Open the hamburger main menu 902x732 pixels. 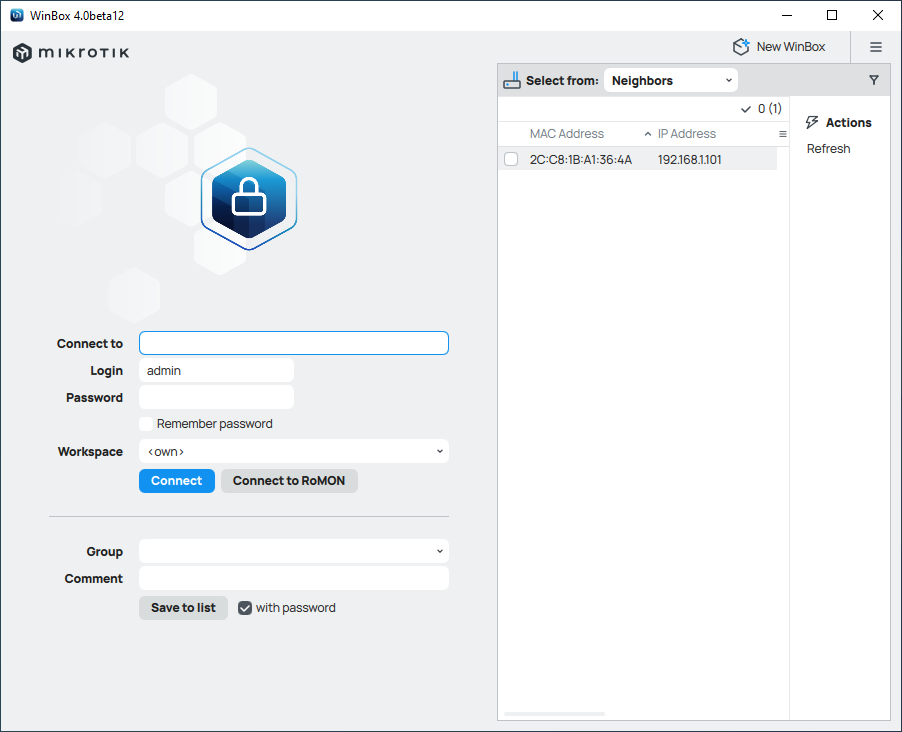[876, 47]
